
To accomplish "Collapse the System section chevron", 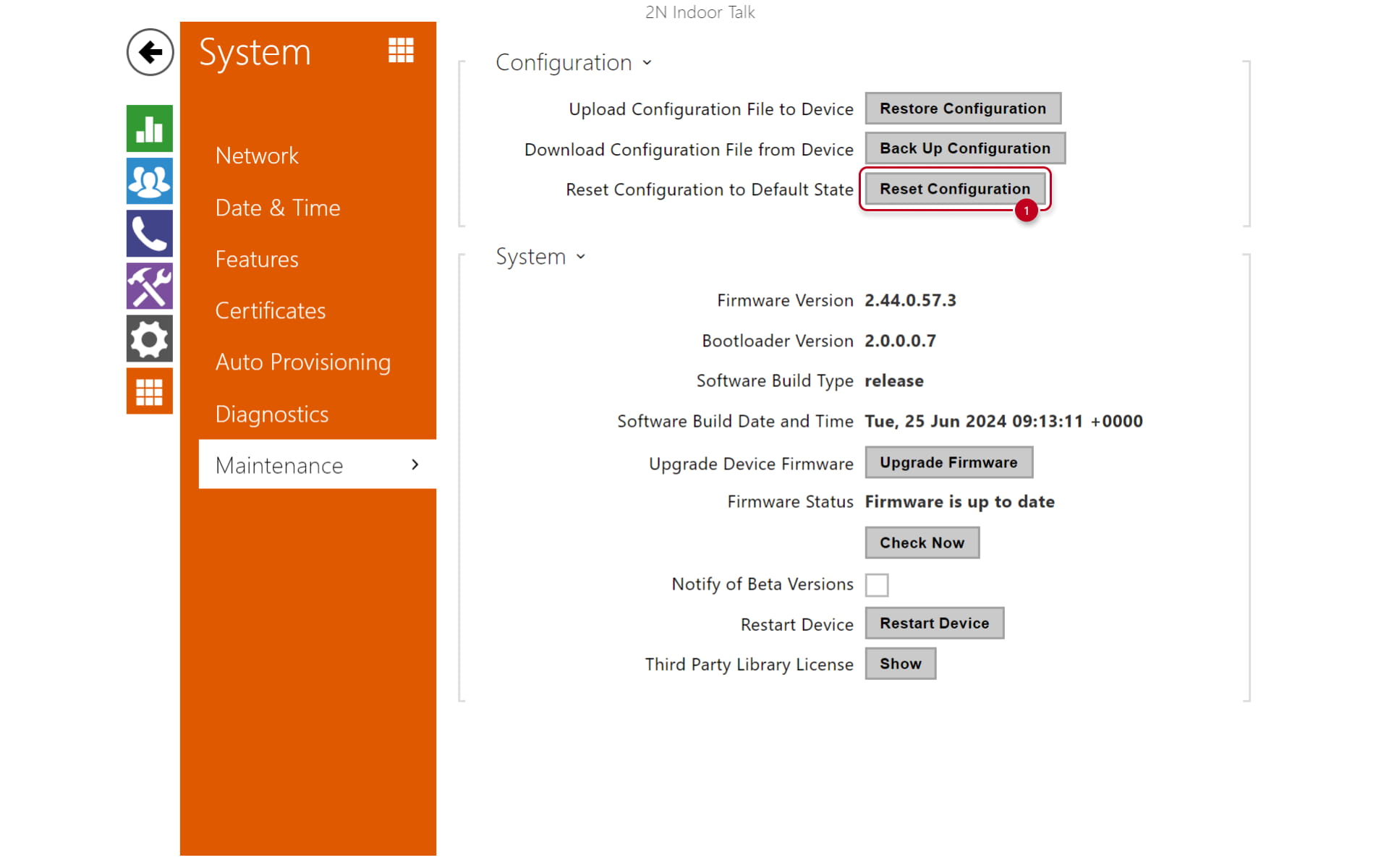I will coord(580,257).
